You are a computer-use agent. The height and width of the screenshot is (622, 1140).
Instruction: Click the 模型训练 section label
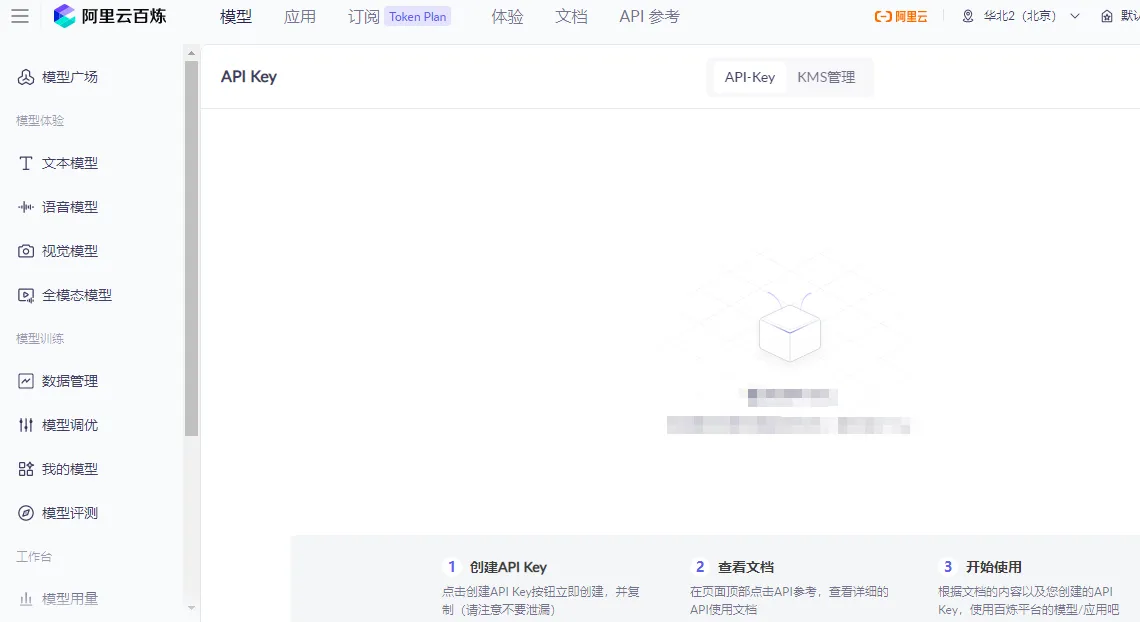[40, 339]
